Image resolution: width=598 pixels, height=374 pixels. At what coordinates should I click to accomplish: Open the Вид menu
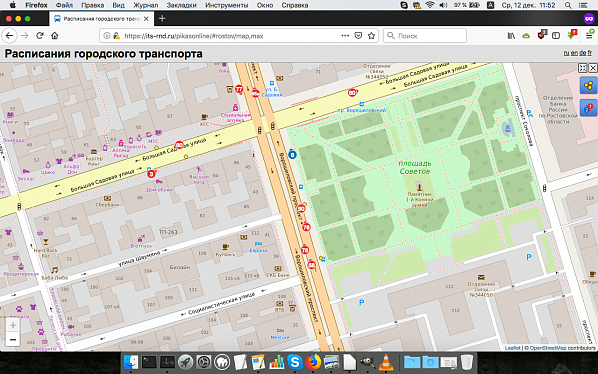point(119,5)
